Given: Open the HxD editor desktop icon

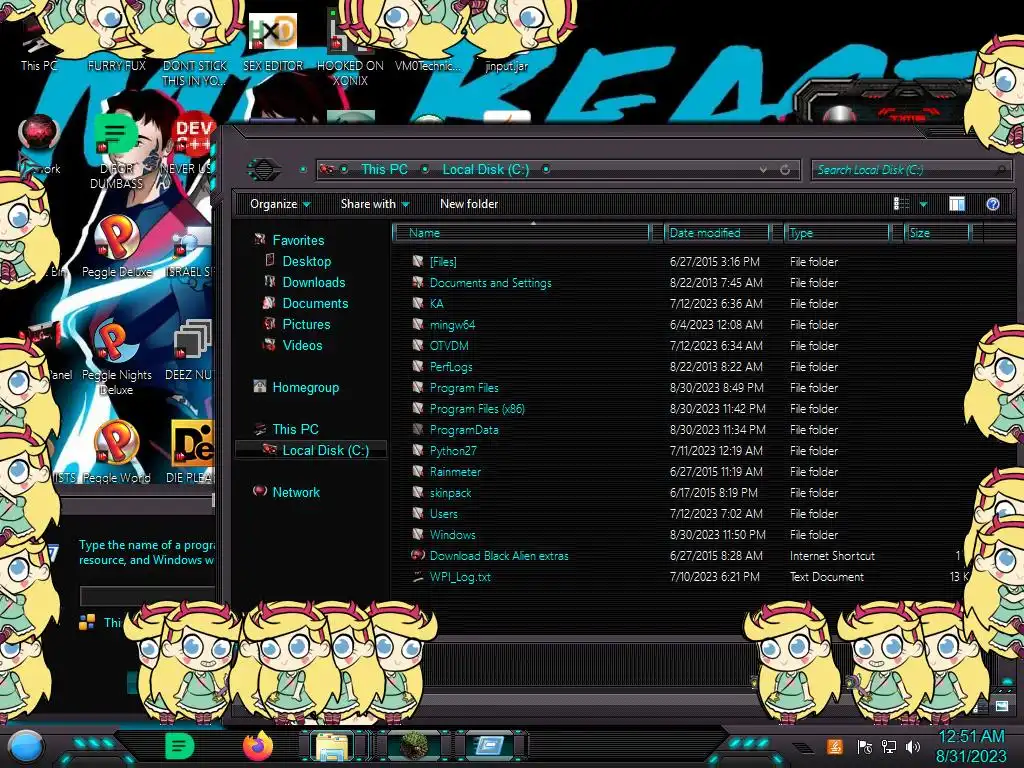Looking at the screenshot, I should click(x=273, y=42).
